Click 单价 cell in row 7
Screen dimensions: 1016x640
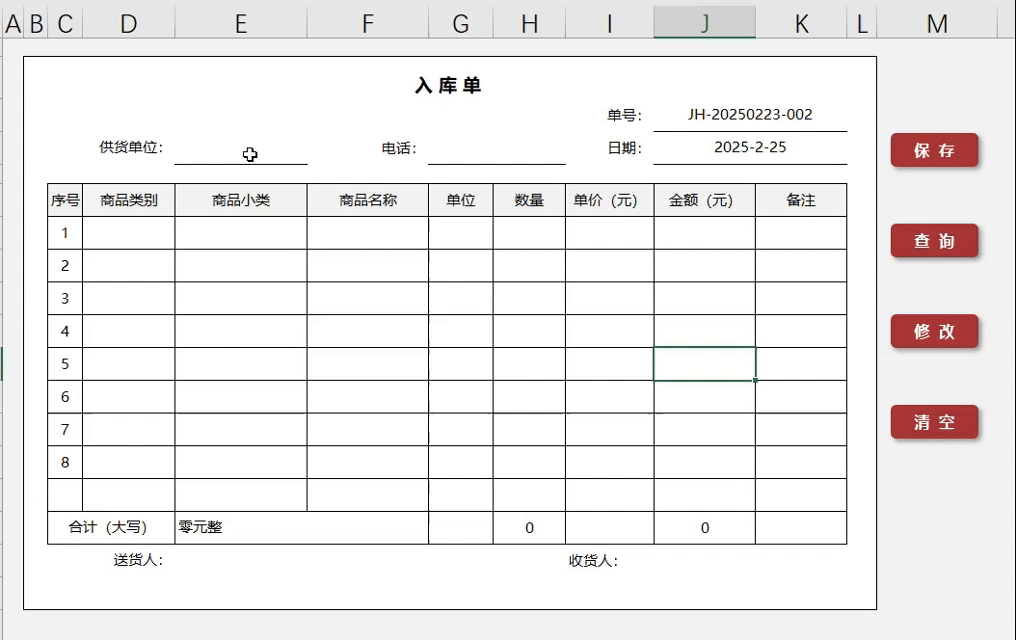609,429
